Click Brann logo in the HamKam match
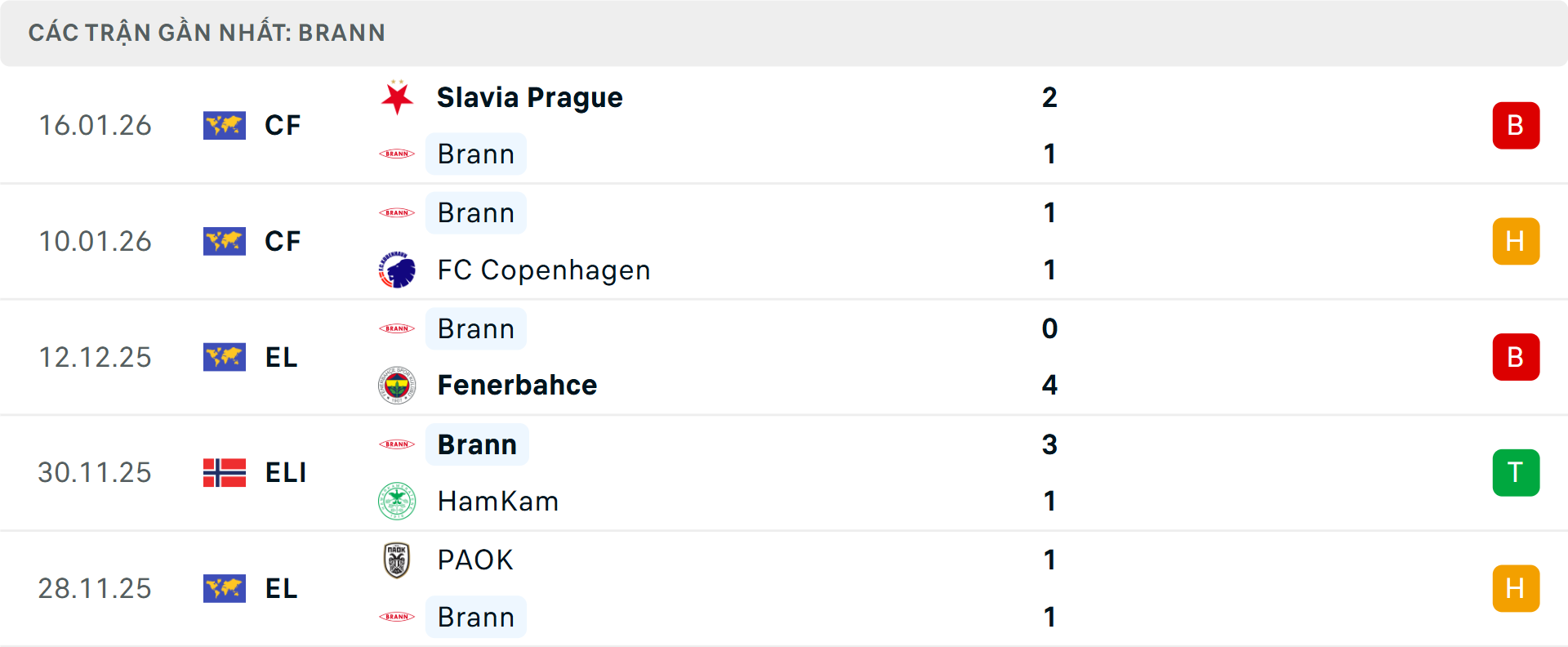The image size is (1568, 647). [398, 444]
